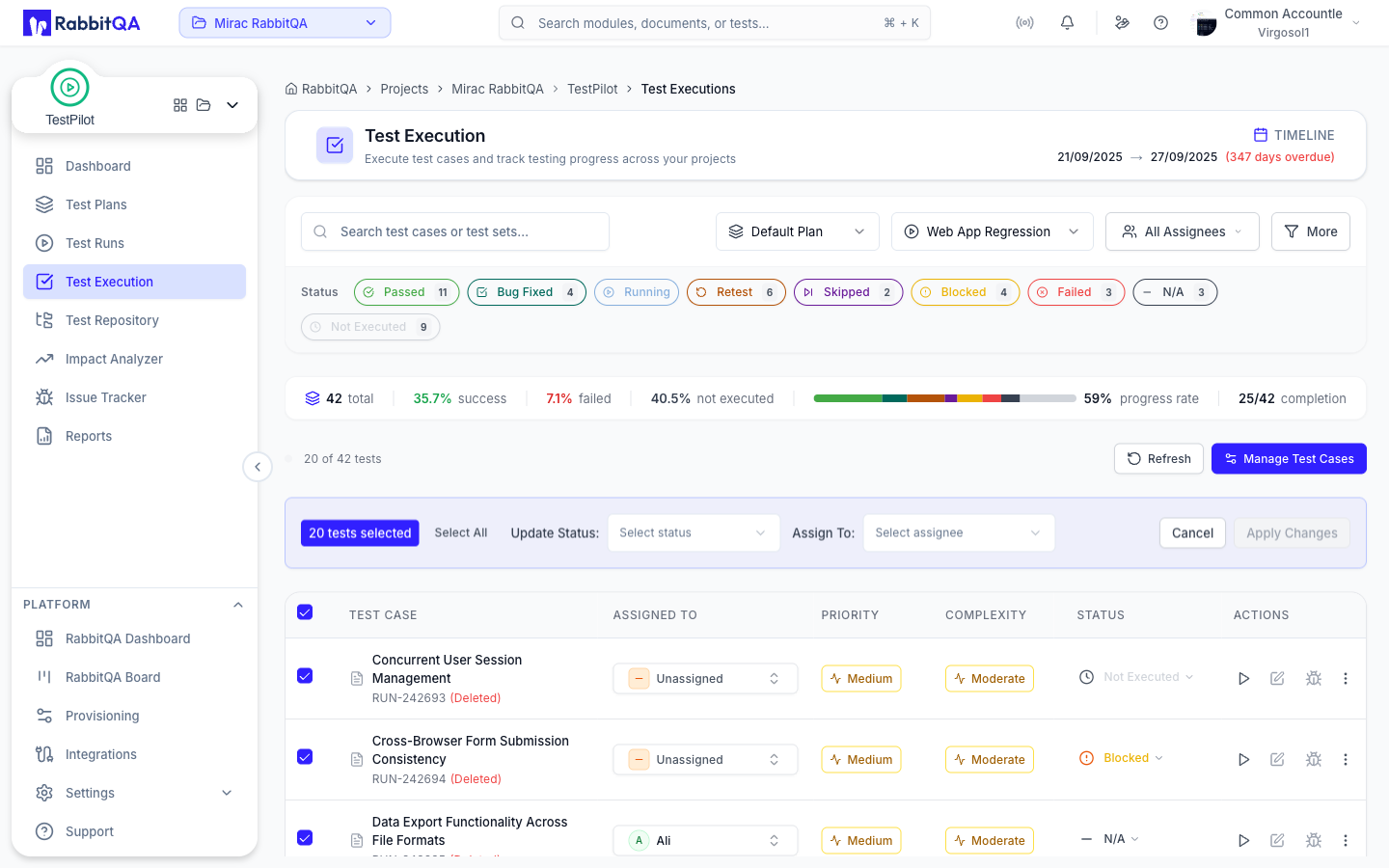Click the broadcast signal icon in header

(x=1024, y=23)
